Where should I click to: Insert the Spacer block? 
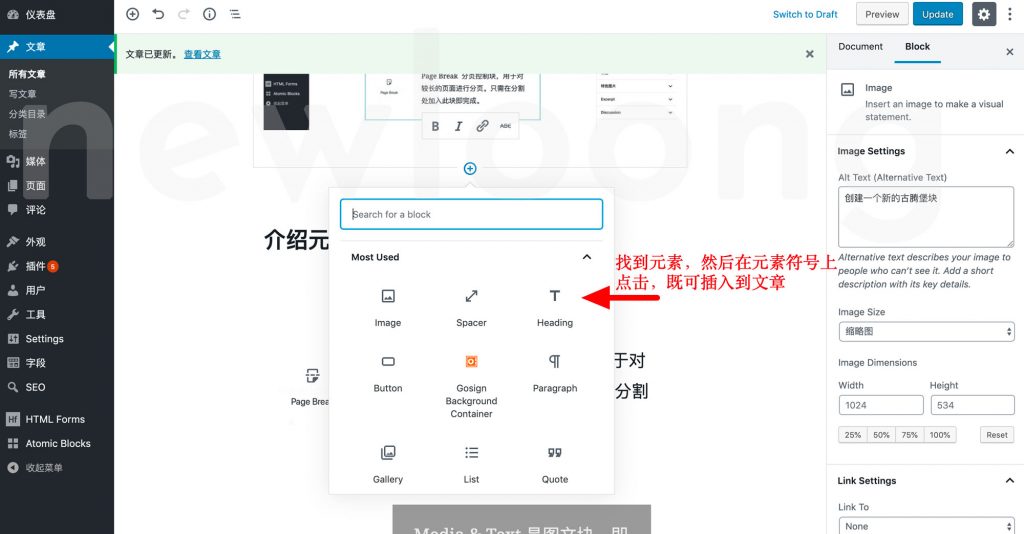[x=471, y=306]
